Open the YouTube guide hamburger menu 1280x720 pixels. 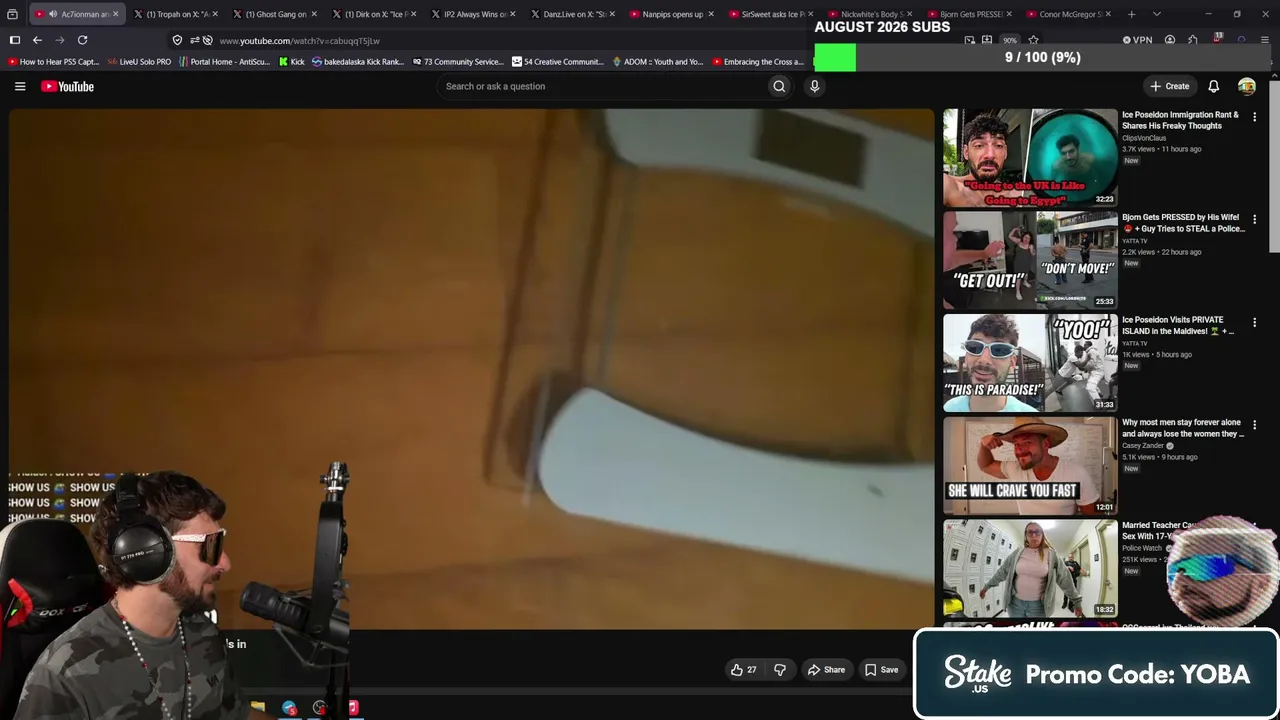pyautogui.click(x=20, y=86)
